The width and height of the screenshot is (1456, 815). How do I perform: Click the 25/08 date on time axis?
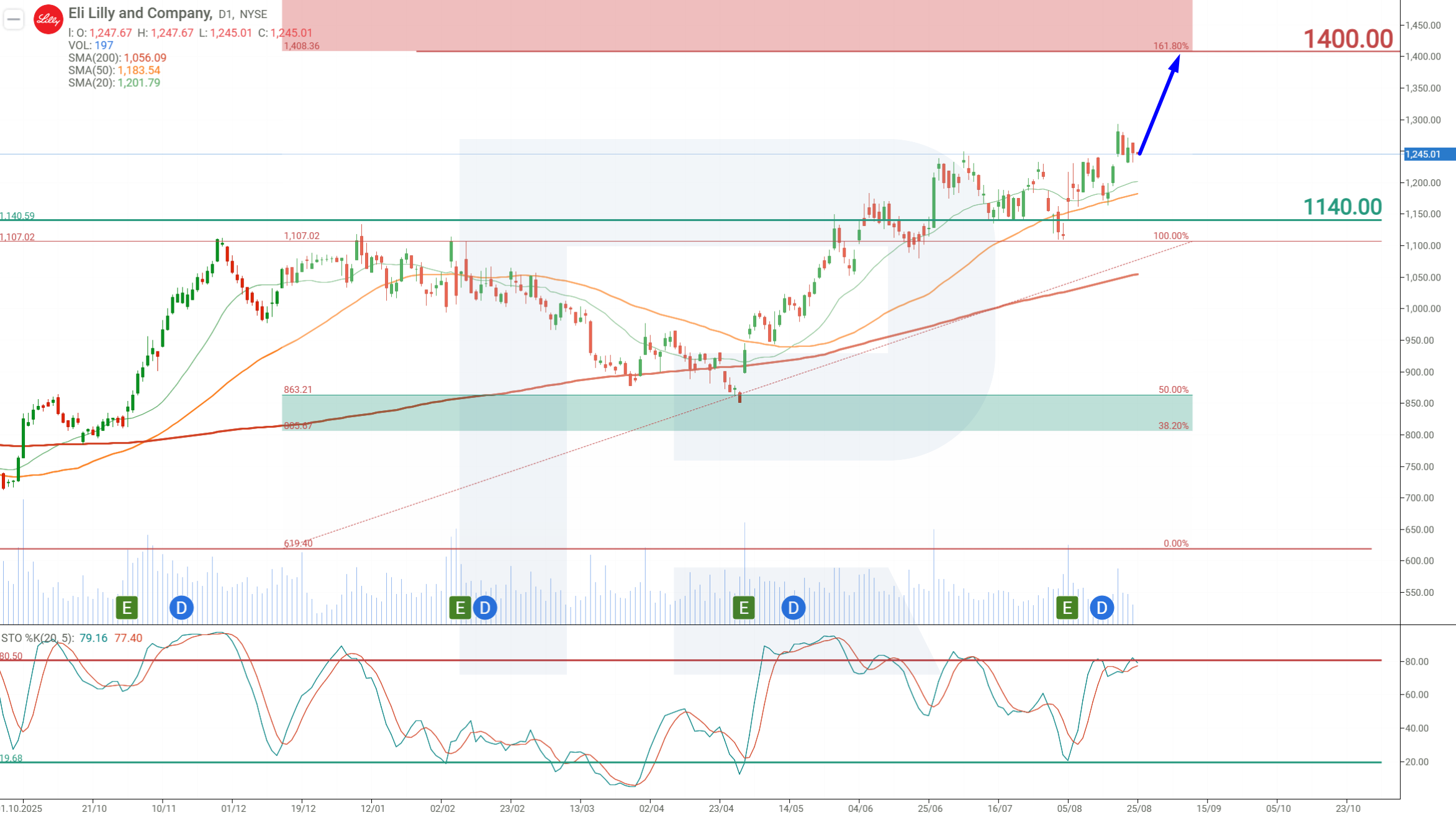(x=1139, y=808)
